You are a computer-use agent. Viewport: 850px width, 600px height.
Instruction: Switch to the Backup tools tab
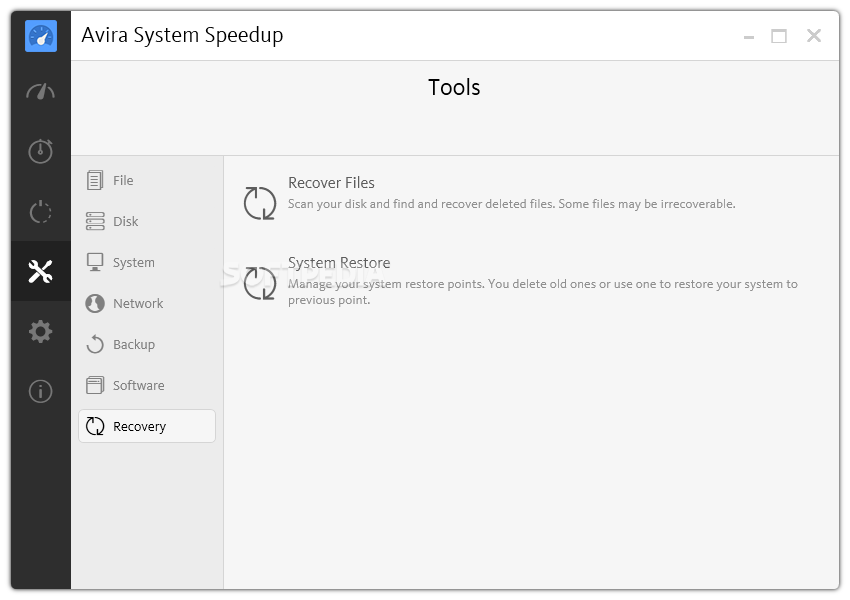147,344
